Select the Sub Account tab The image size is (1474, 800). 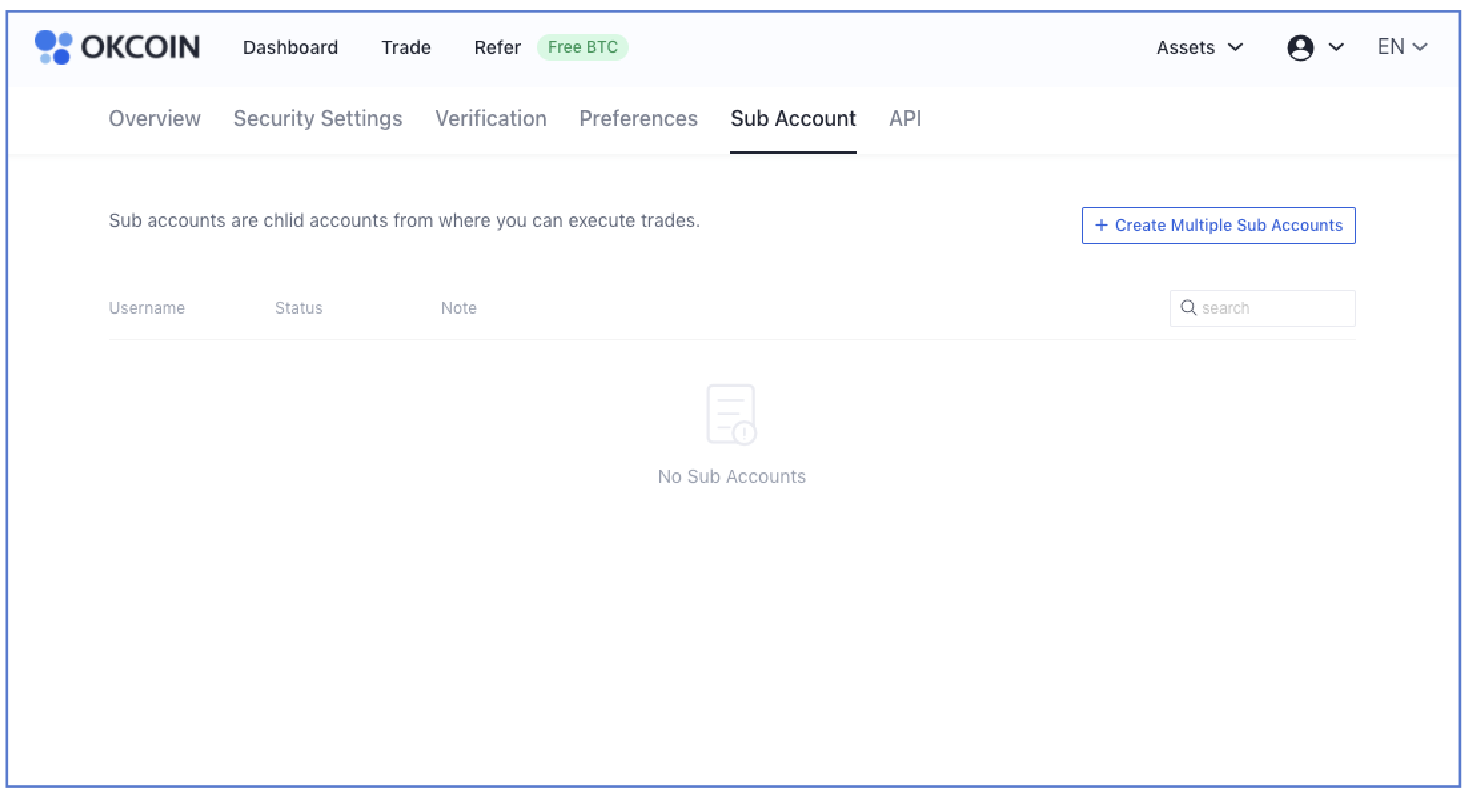[793, 119]
